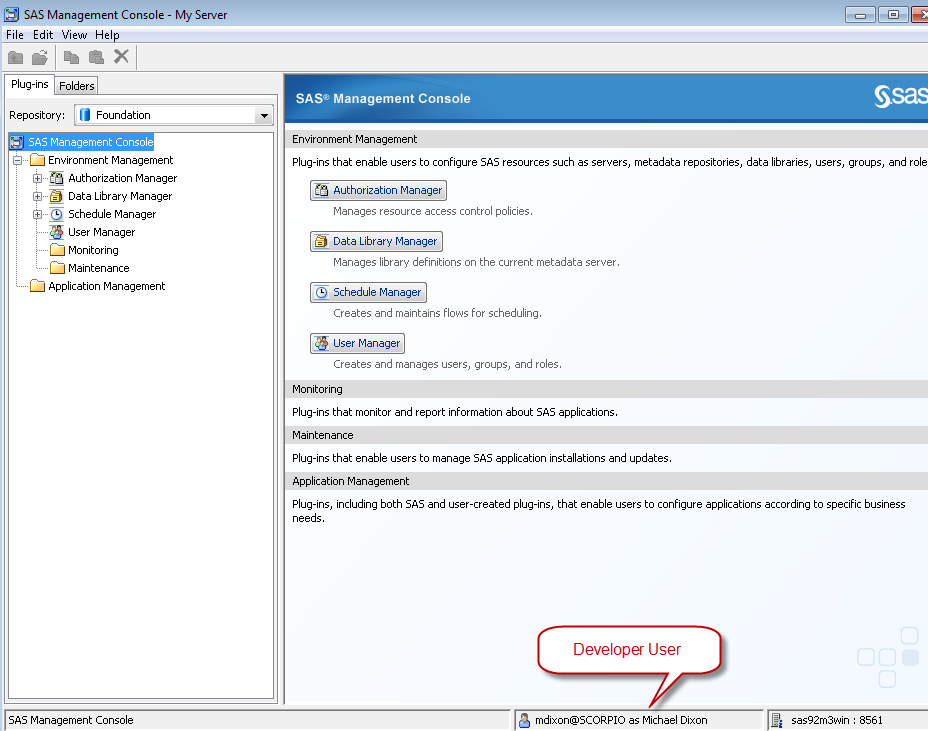Select Authorization Manager tree label
This screenshot has height=731, width=928.
[x=123, y=178]
